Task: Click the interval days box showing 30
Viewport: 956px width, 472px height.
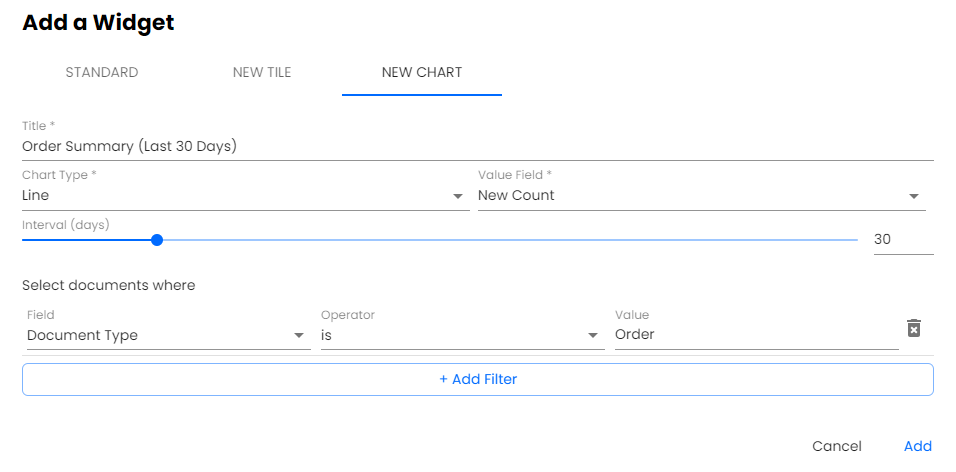Action: pos(902,240)
